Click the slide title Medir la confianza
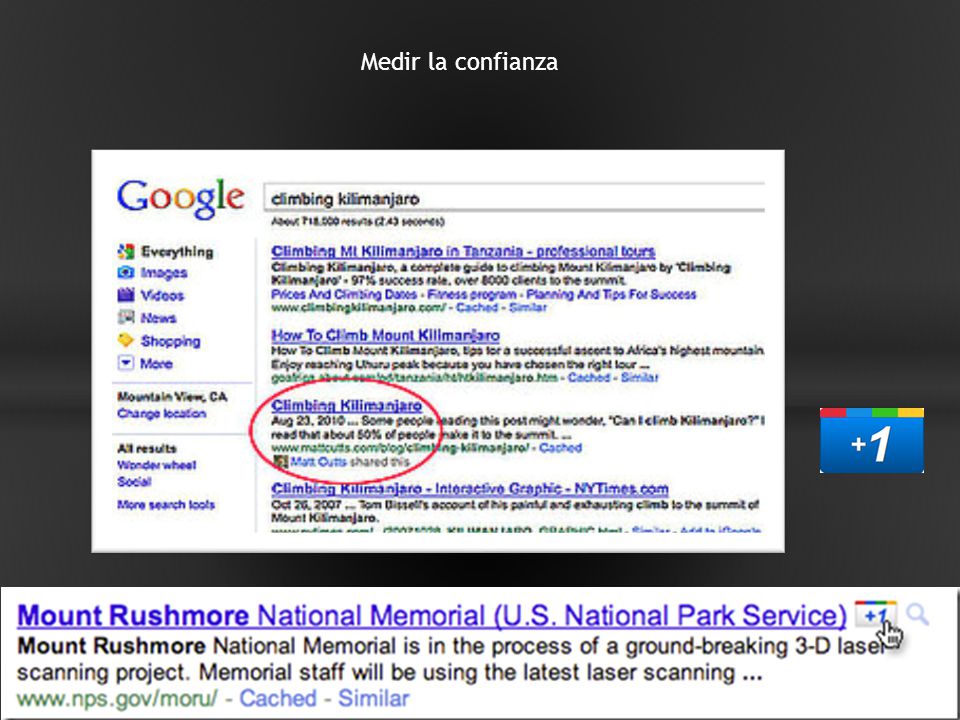 (459, 62)
